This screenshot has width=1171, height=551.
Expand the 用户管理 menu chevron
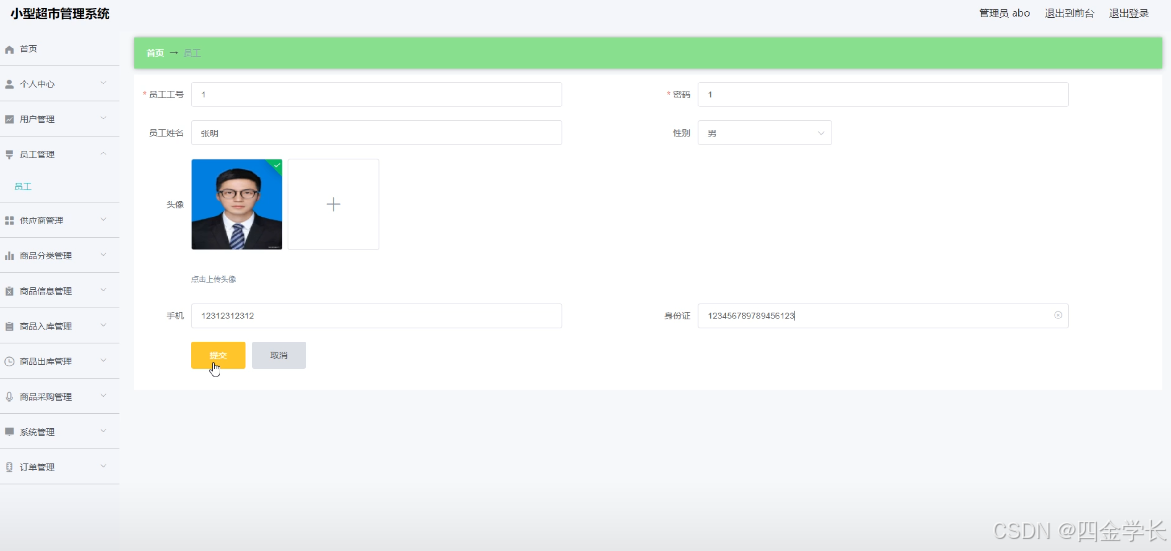click(104, 119)
